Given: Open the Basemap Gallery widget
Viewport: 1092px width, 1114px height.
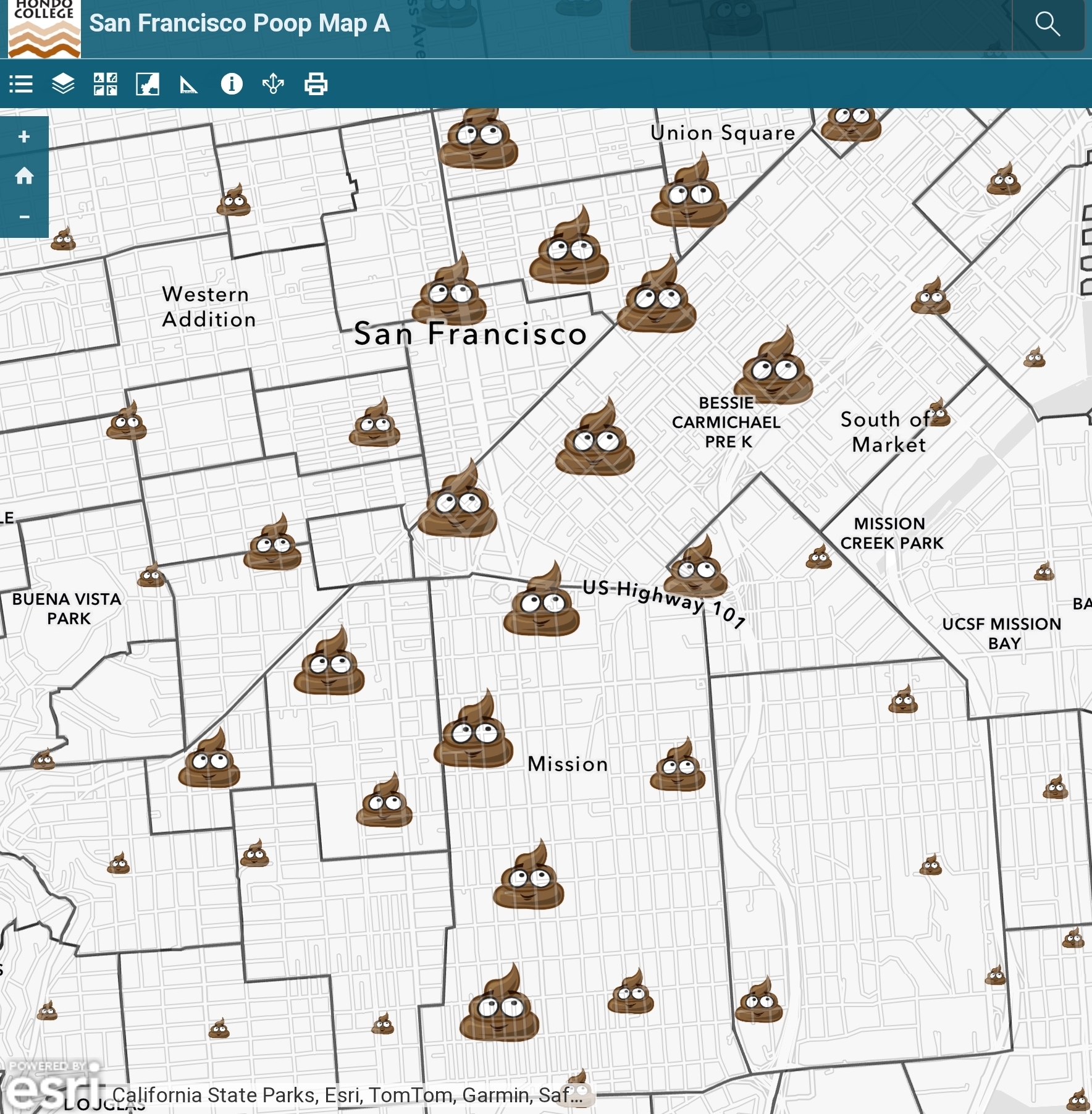Looking at the screenshot, I should coord(105,84).
